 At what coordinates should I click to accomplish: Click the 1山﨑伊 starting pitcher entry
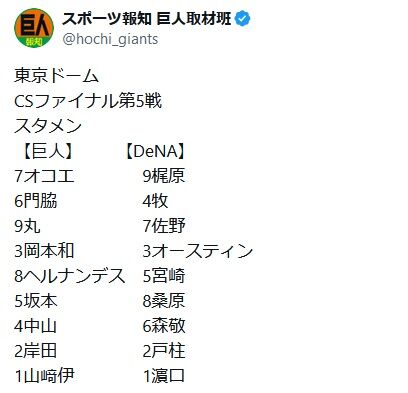point(44,376)
